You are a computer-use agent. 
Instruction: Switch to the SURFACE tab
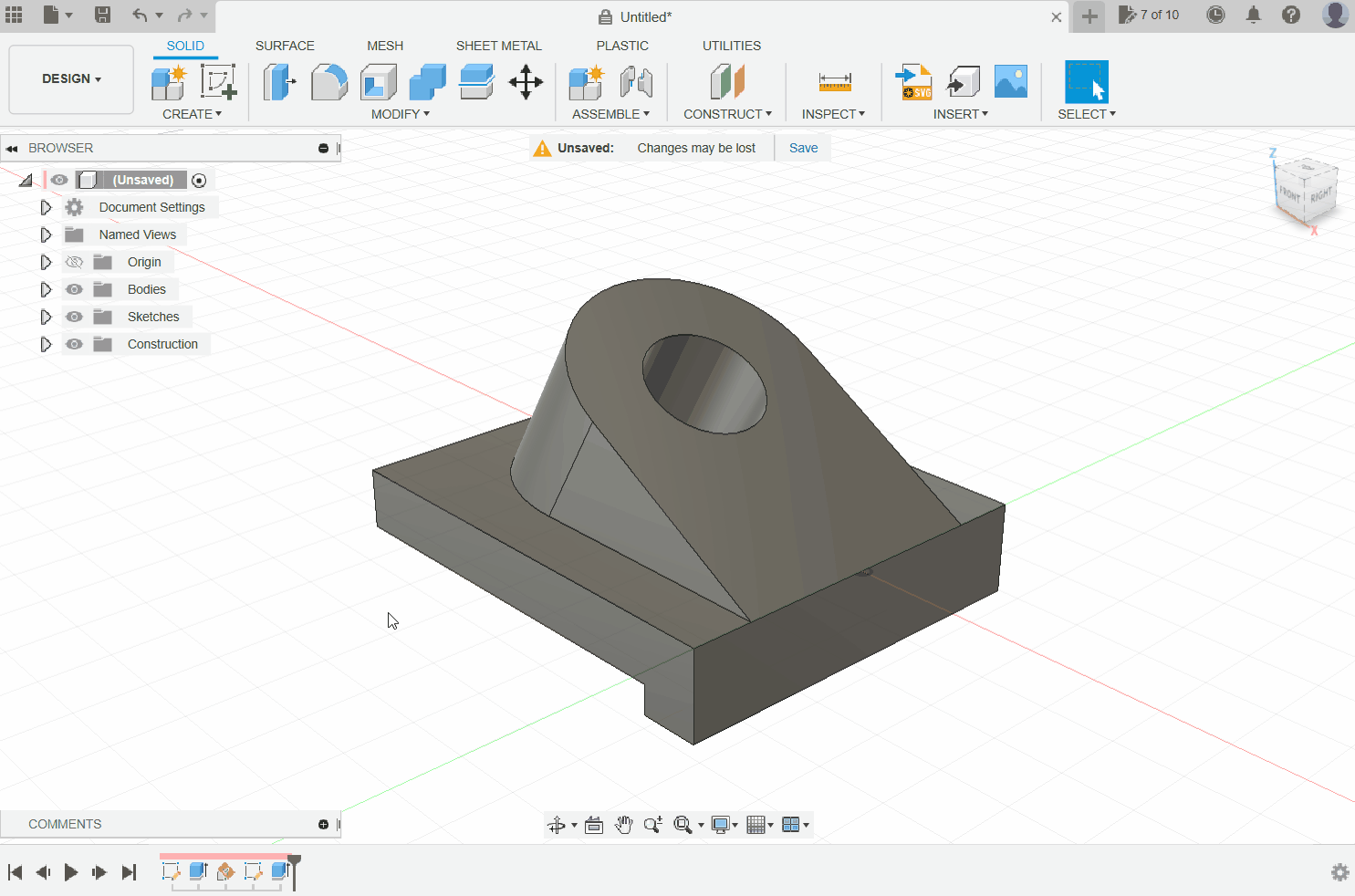285,46
